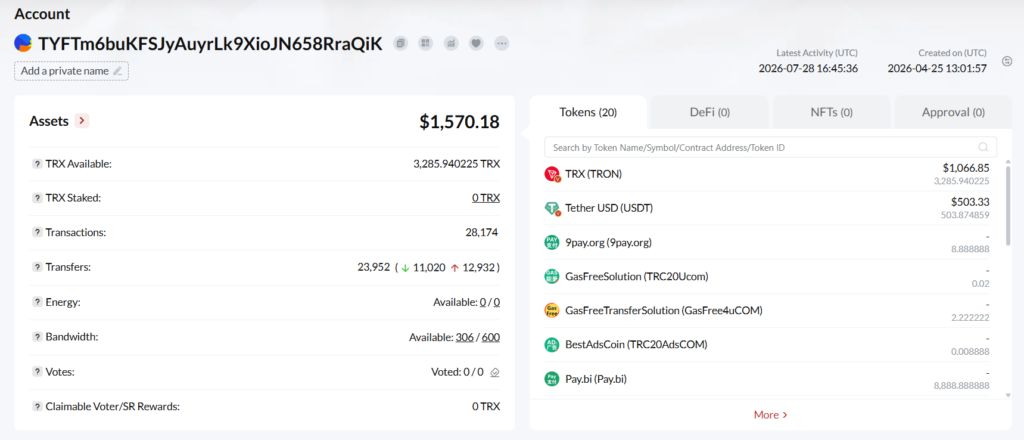Click the BestAdsCoin token logo
Viewport: 1024px width, 440px height.
click(552, 345)
